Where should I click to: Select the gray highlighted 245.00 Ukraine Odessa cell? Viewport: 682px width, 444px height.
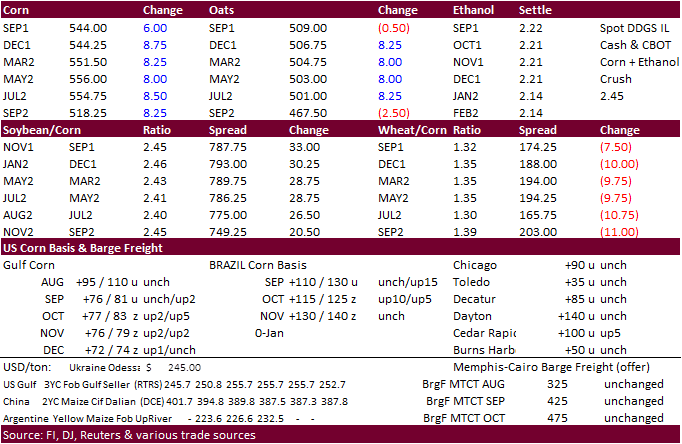(x=171, y=367)
